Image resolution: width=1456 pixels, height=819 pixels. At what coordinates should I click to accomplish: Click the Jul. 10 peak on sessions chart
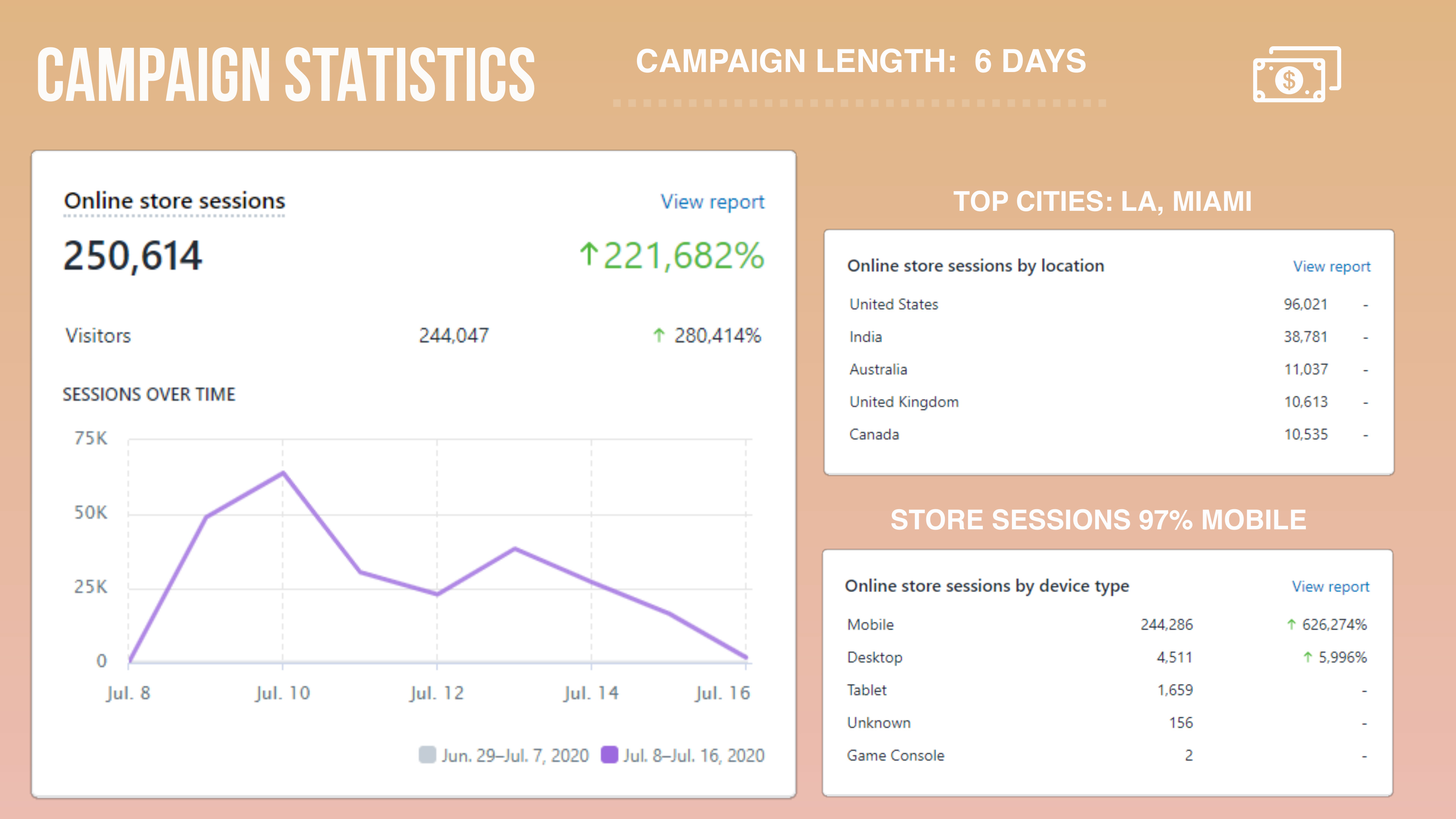(x=283, y=473)
